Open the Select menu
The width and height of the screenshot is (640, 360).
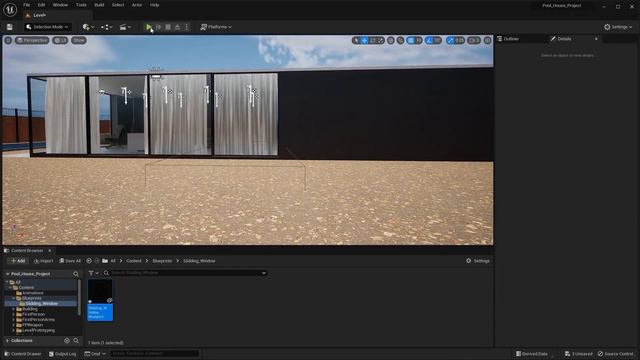[x=118, y=5]
